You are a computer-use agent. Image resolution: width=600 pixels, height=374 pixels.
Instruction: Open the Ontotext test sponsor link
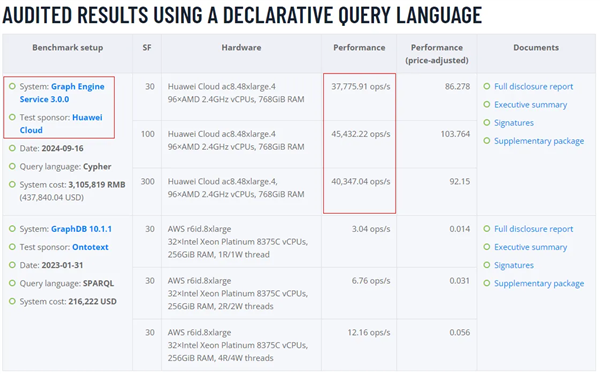click(x=90, y=247)
